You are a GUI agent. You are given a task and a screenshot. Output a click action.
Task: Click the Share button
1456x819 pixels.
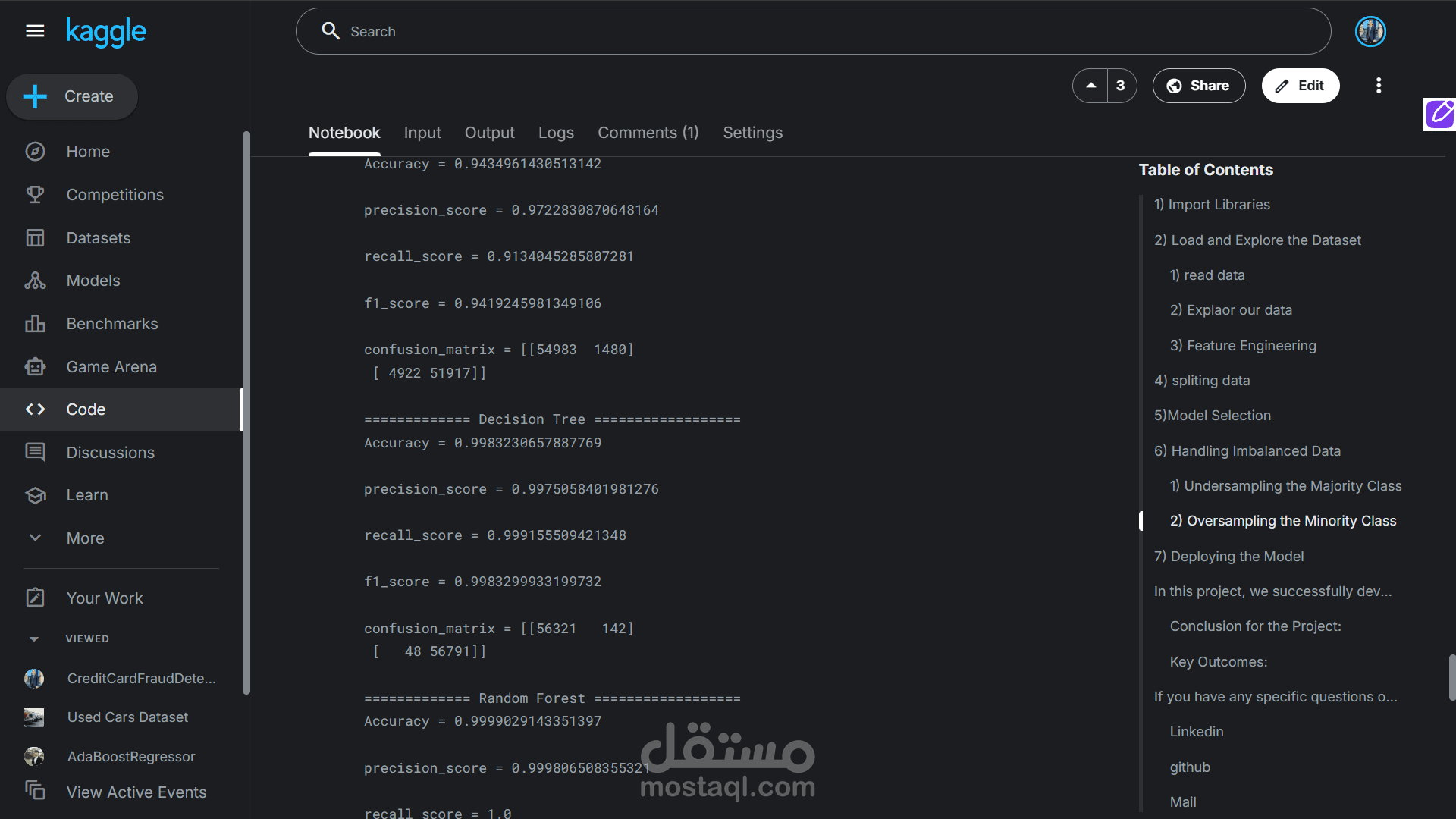(1198, 86)
